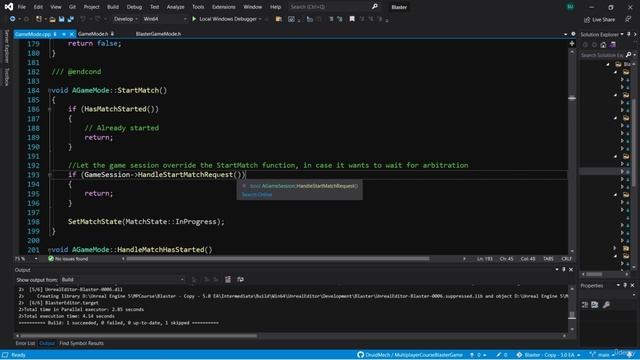Image resolution: width=640 pixels, height=360 pixels.
Task: Switch to the GameMode.h tab
Action: [93, 34]
